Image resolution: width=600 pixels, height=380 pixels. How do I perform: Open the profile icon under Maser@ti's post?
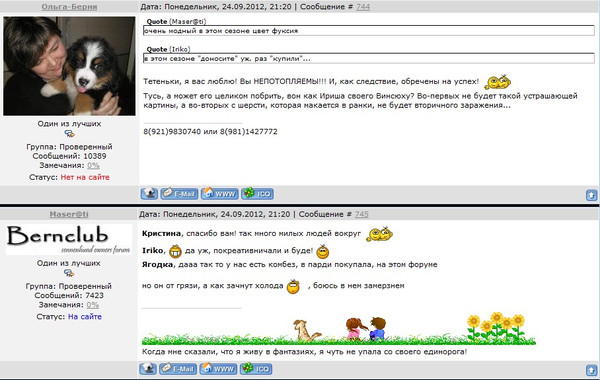pos(148,369)
